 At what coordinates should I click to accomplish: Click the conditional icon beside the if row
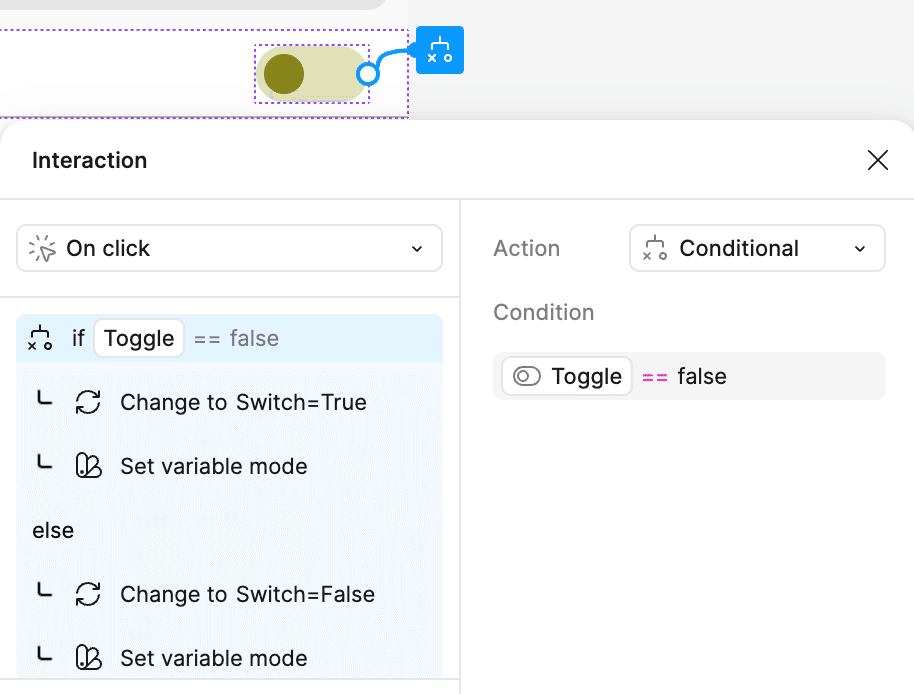[40, 339]
